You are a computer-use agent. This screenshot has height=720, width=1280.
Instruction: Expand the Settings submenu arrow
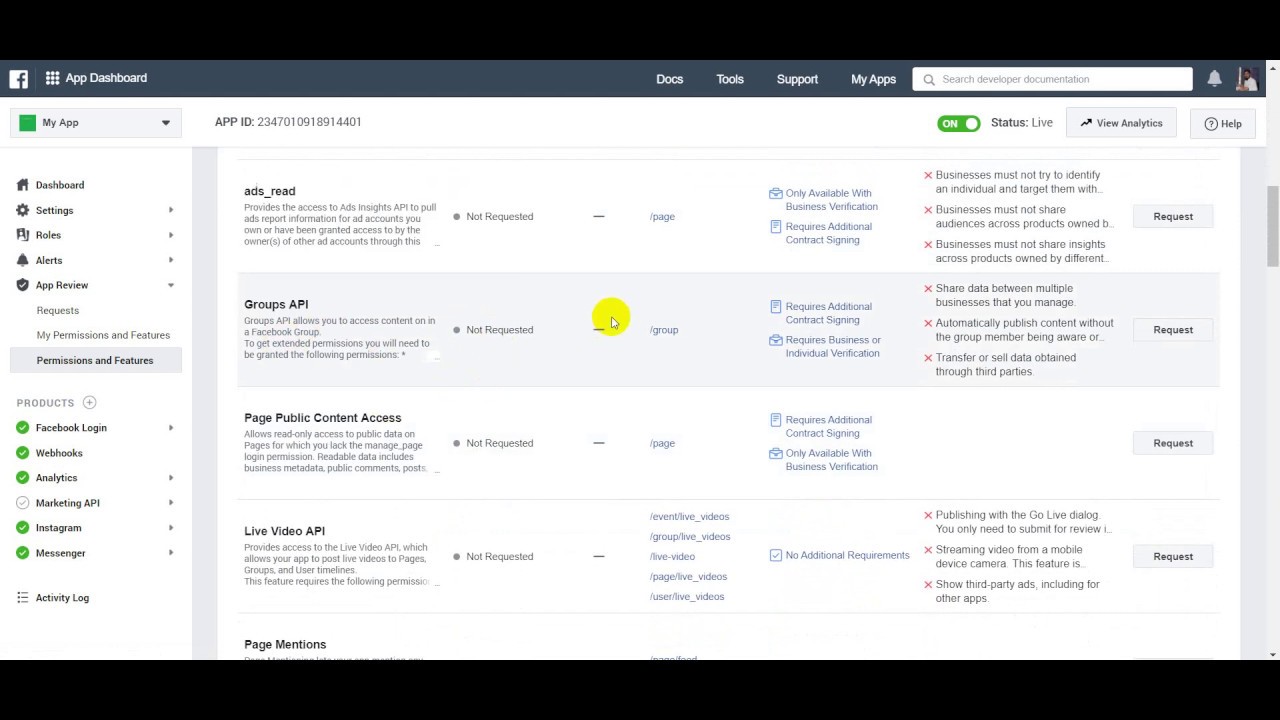pyautogui.click(x=171, y=210)
